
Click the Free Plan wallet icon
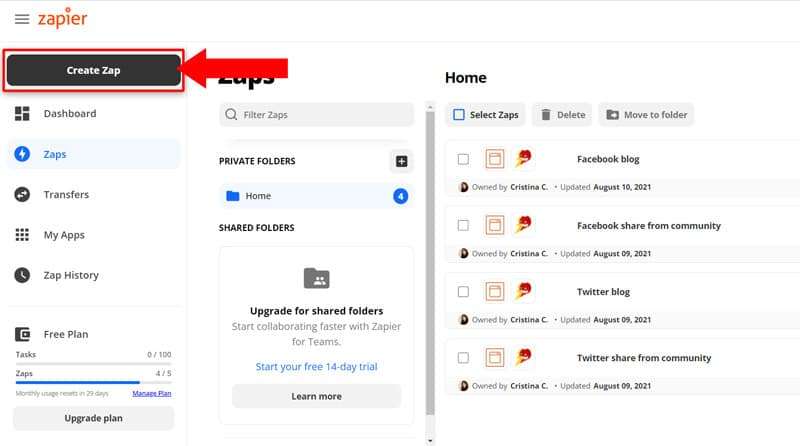pos(22,334)
